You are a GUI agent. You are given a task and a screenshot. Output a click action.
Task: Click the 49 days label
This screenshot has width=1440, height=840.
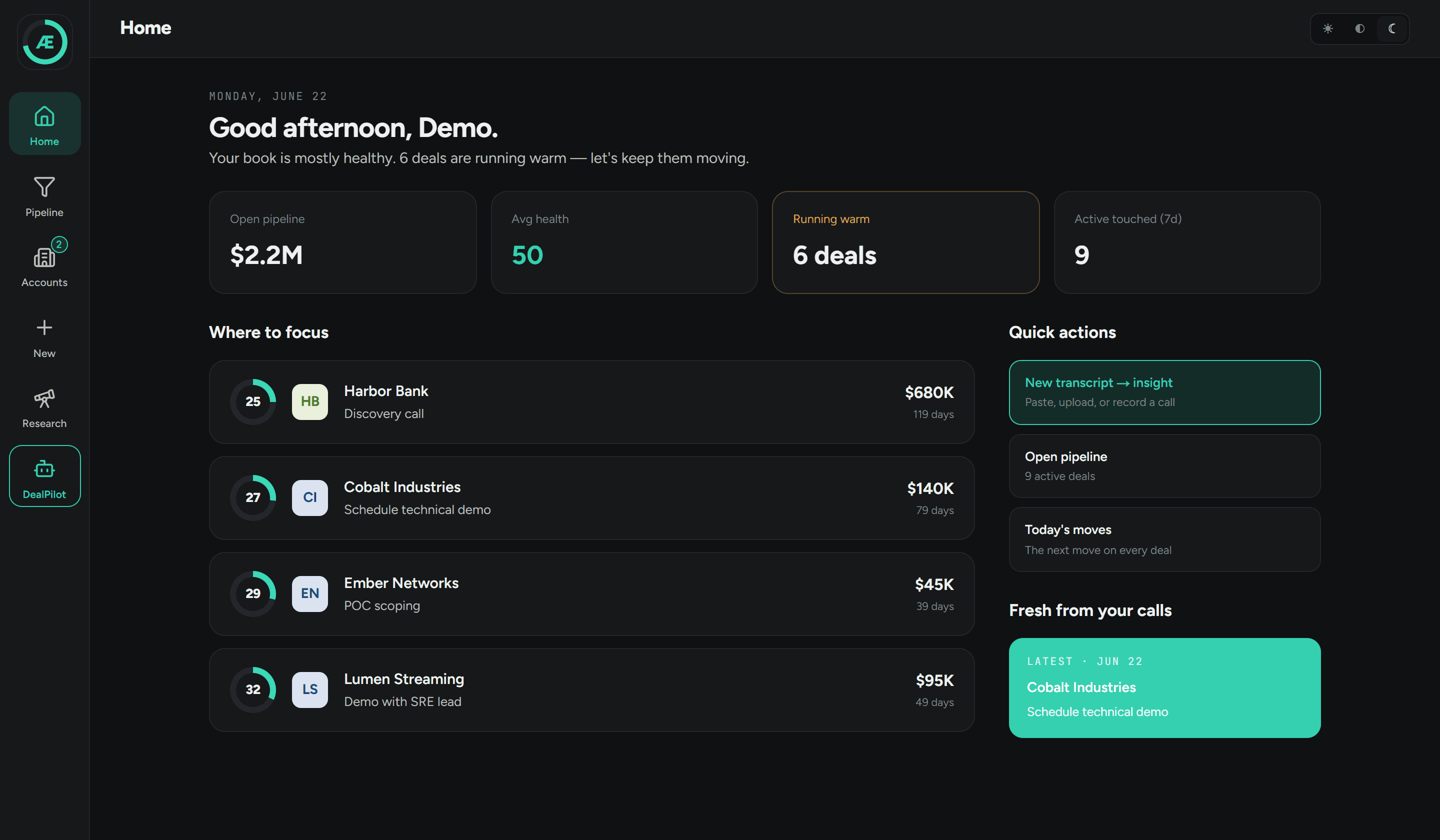tap(934, 702)
